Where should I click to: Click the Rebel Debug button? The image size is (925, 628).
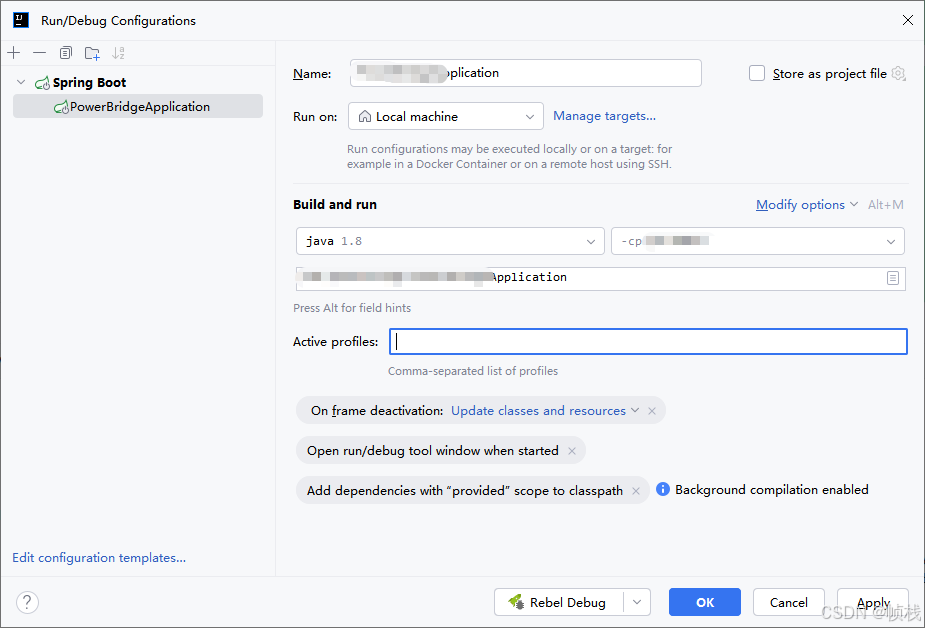(x=559, y=602)
